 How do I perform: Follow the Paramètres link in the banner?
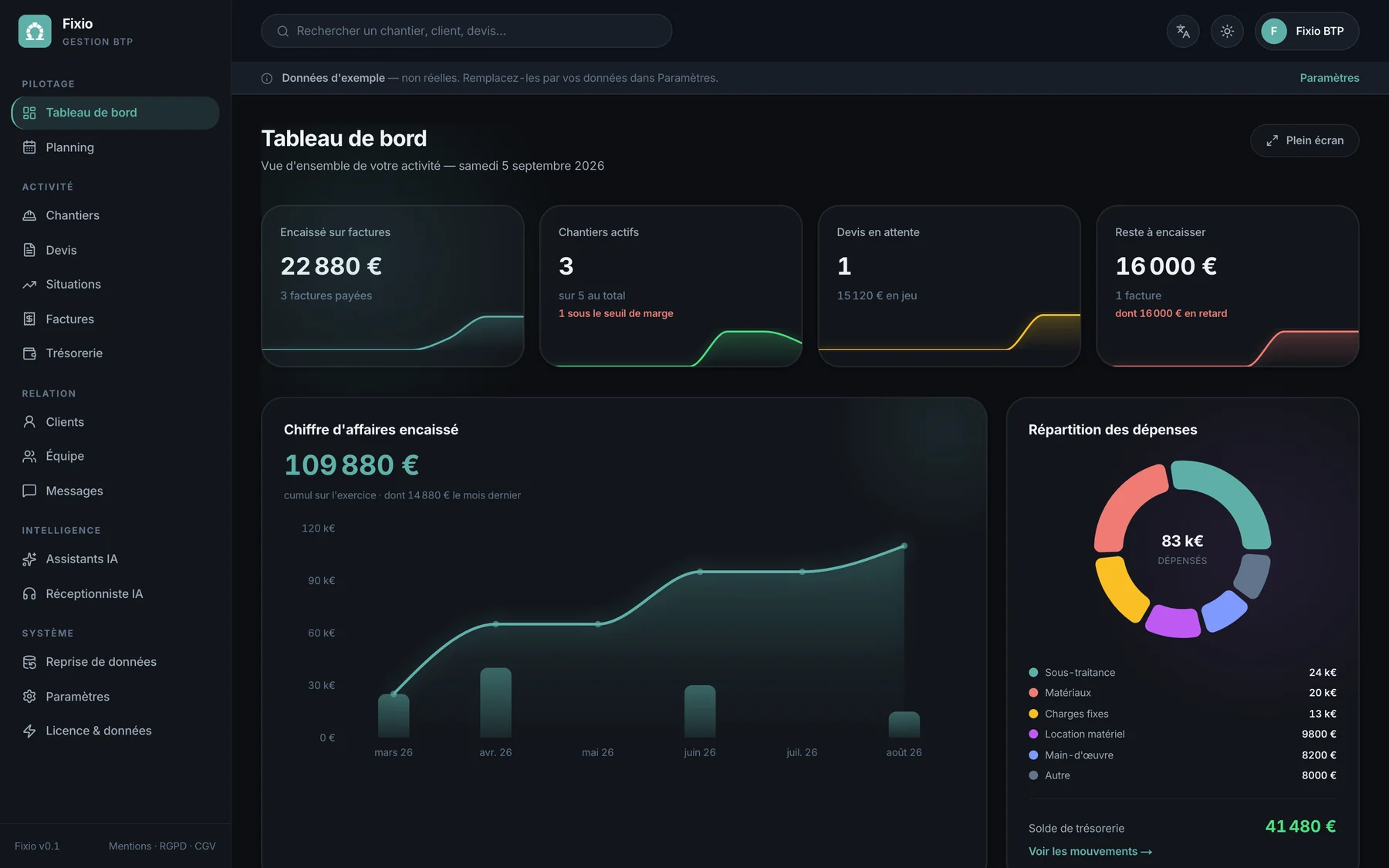(x=1330, y=78)
